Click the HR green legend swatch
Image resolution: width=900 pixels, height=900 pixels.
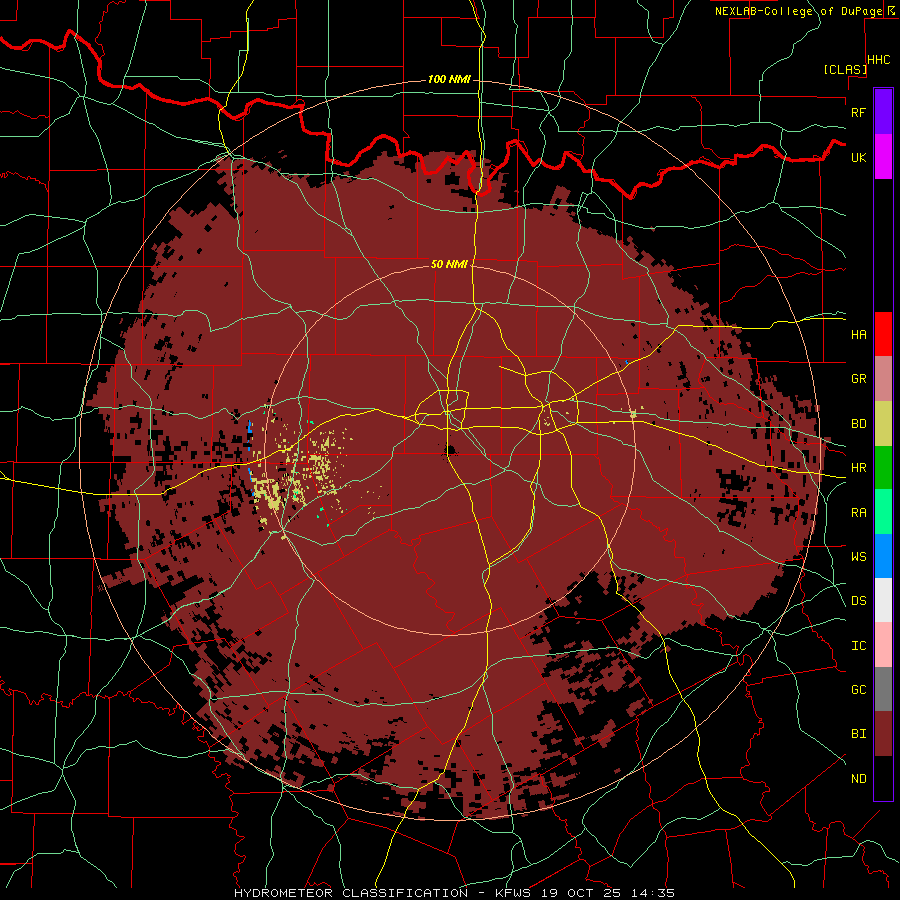click(x=883, y=468)
